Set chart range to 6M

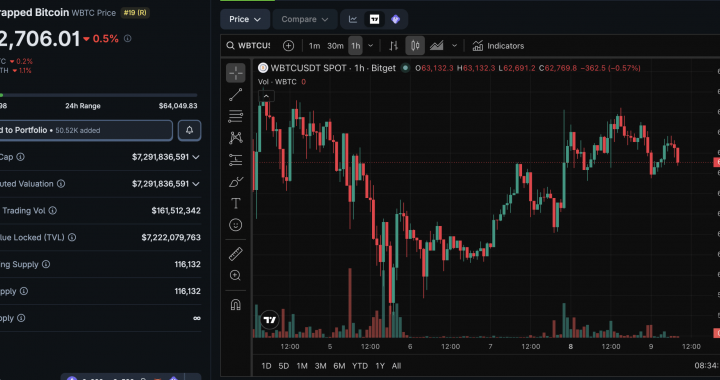pos(339,366)
